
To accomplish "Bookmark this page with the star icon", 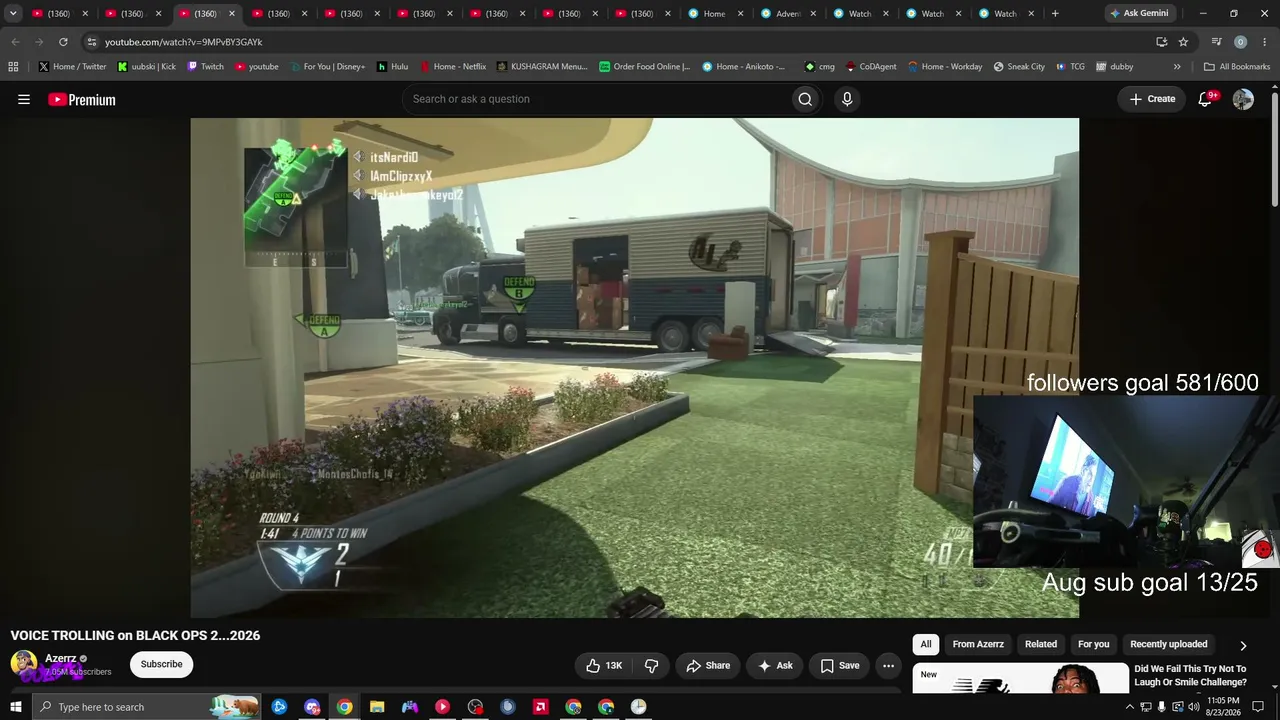I will tap(1183, 42).
